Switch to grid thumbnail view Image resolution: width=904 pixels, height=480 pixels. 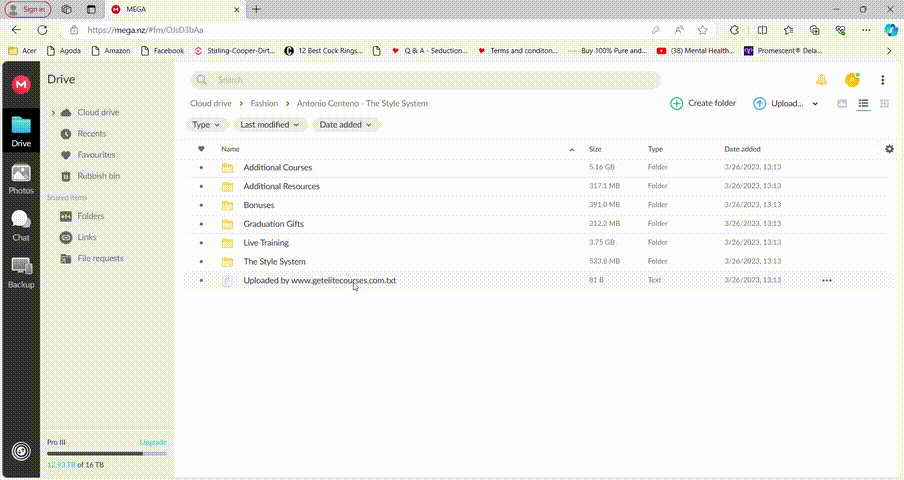click(885, 103)
